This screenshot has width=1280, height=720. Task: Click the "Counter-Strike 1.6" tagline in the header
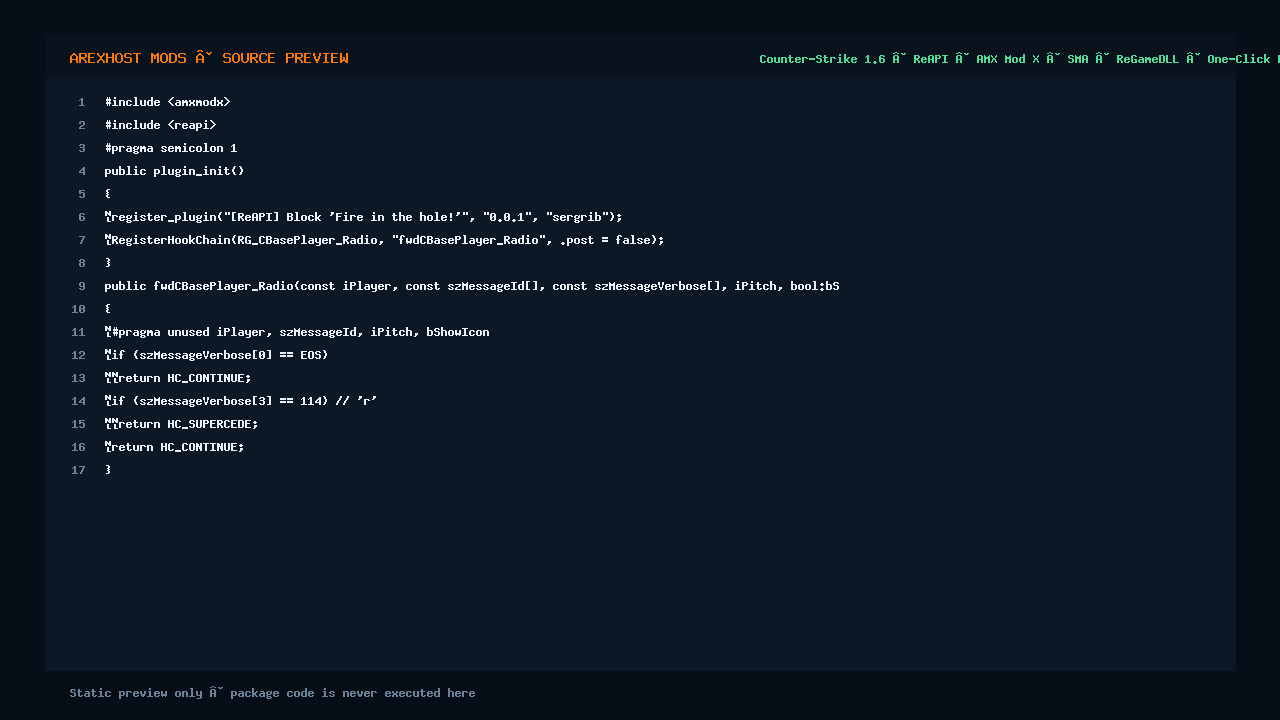click(x=1019, y=59)
